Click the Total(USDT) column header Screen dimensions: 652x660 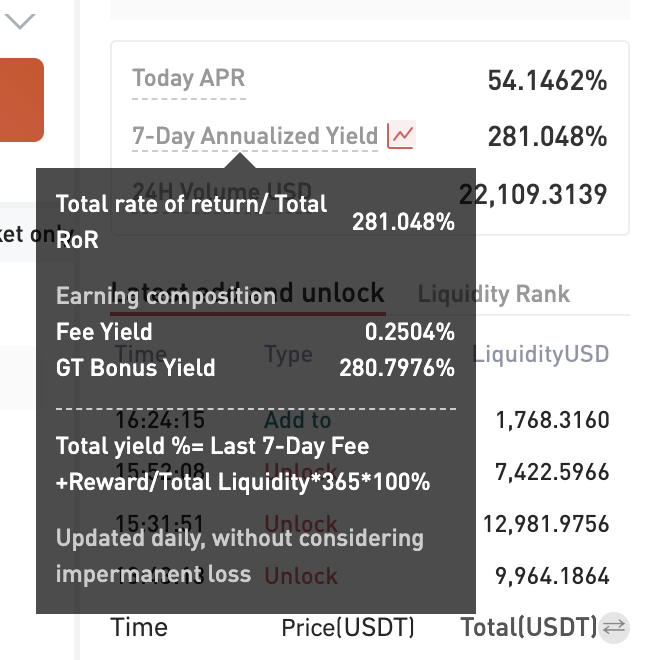click(x=528, y=628)
